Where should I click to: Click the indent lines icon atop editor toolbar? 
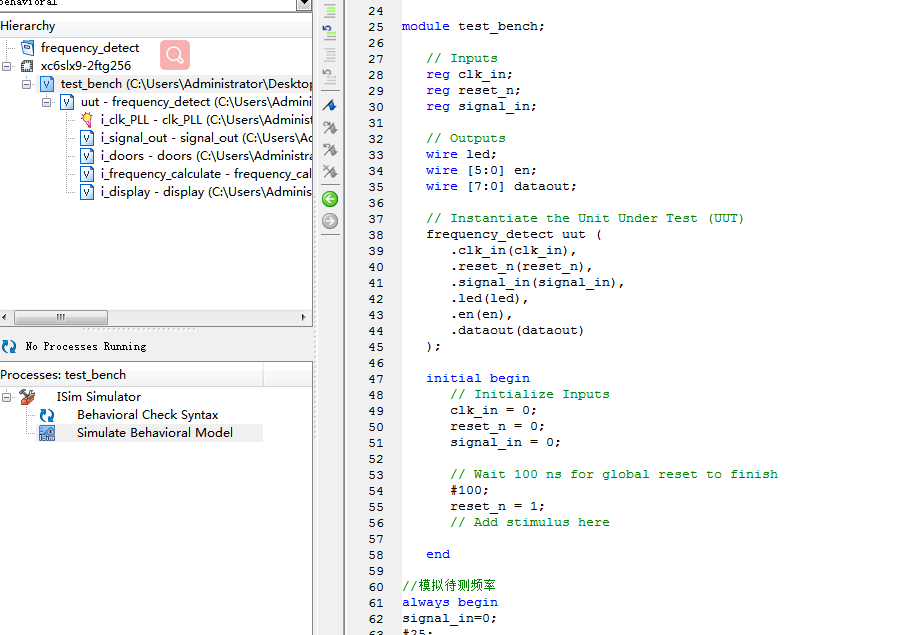click(330, 10)
